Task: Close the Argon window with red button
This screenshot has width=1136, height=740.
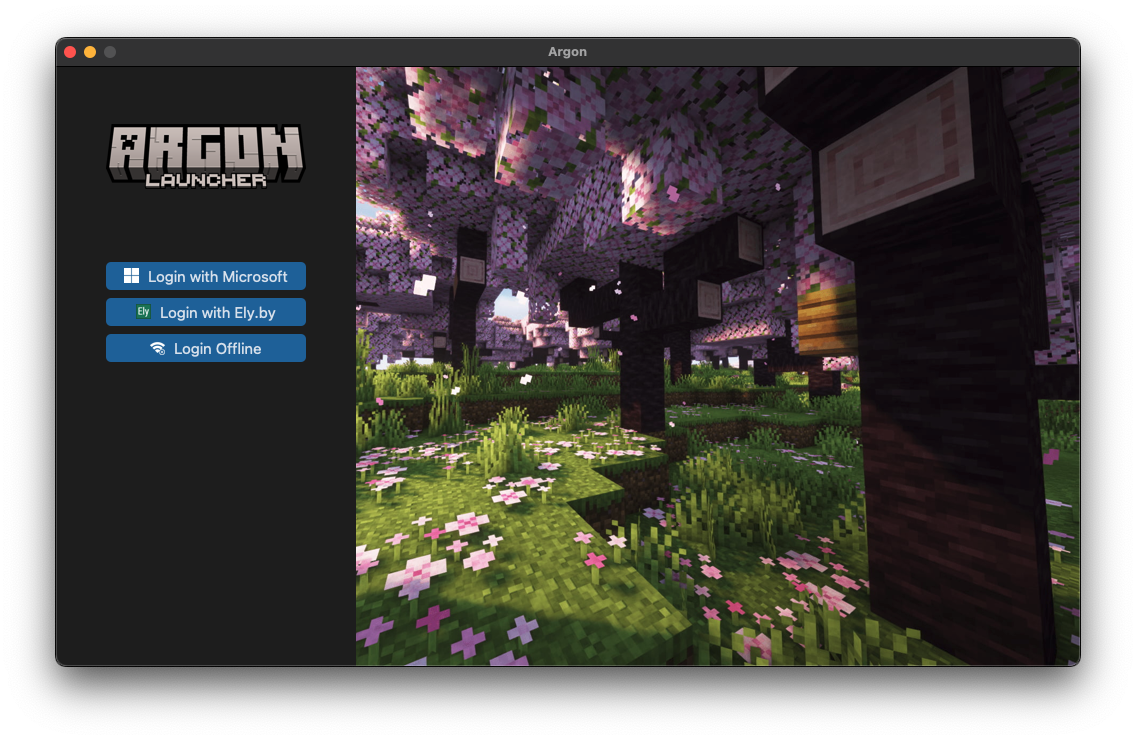Action: 70,52
